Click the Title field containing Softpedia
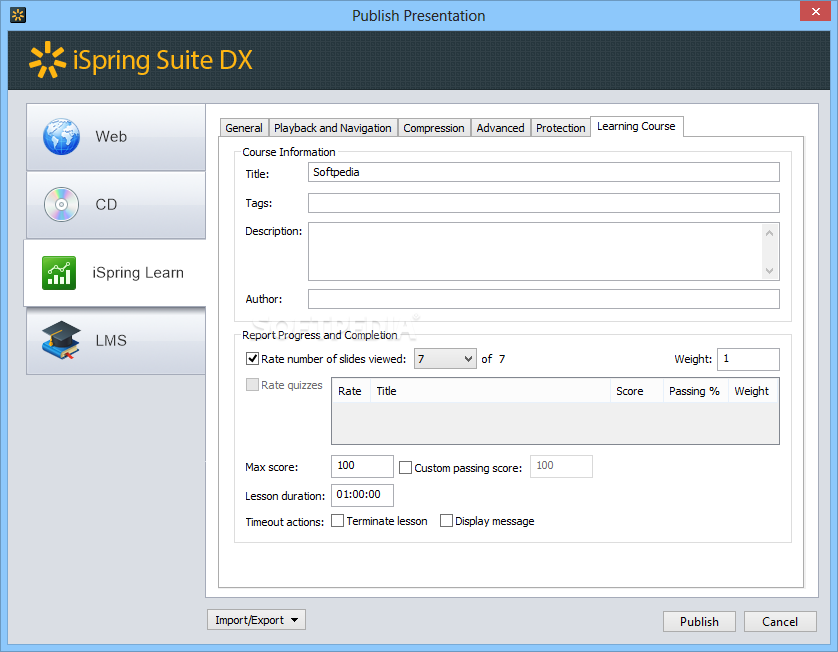Image resolution: width=838 pixels, height=652 pixels. (x=544, y=172)
